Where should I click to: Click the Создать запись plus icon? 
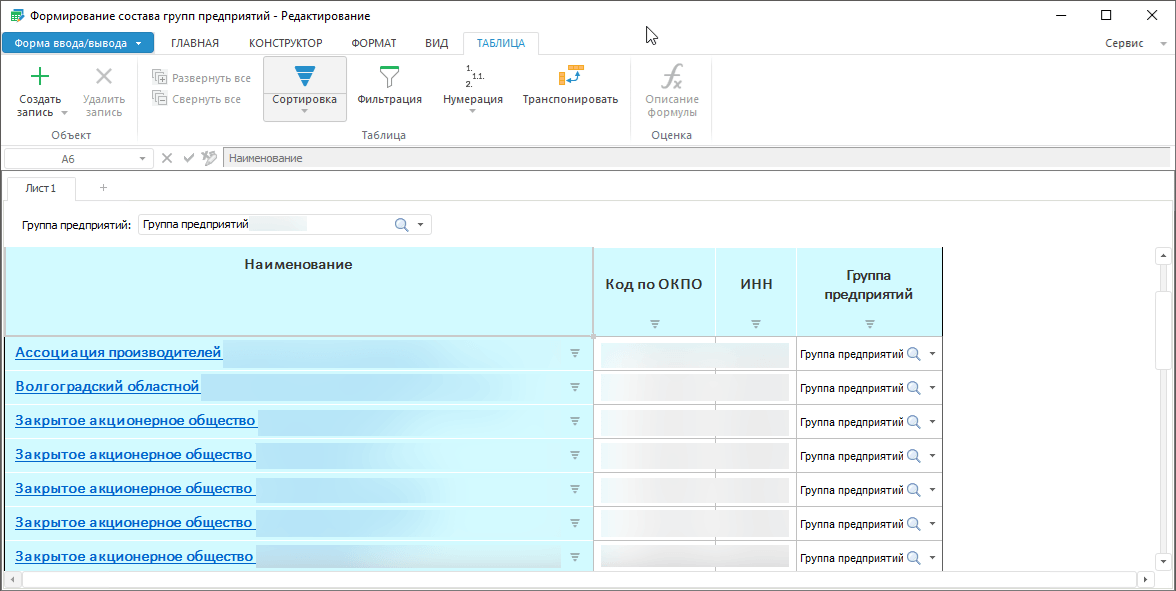[40, 76]
